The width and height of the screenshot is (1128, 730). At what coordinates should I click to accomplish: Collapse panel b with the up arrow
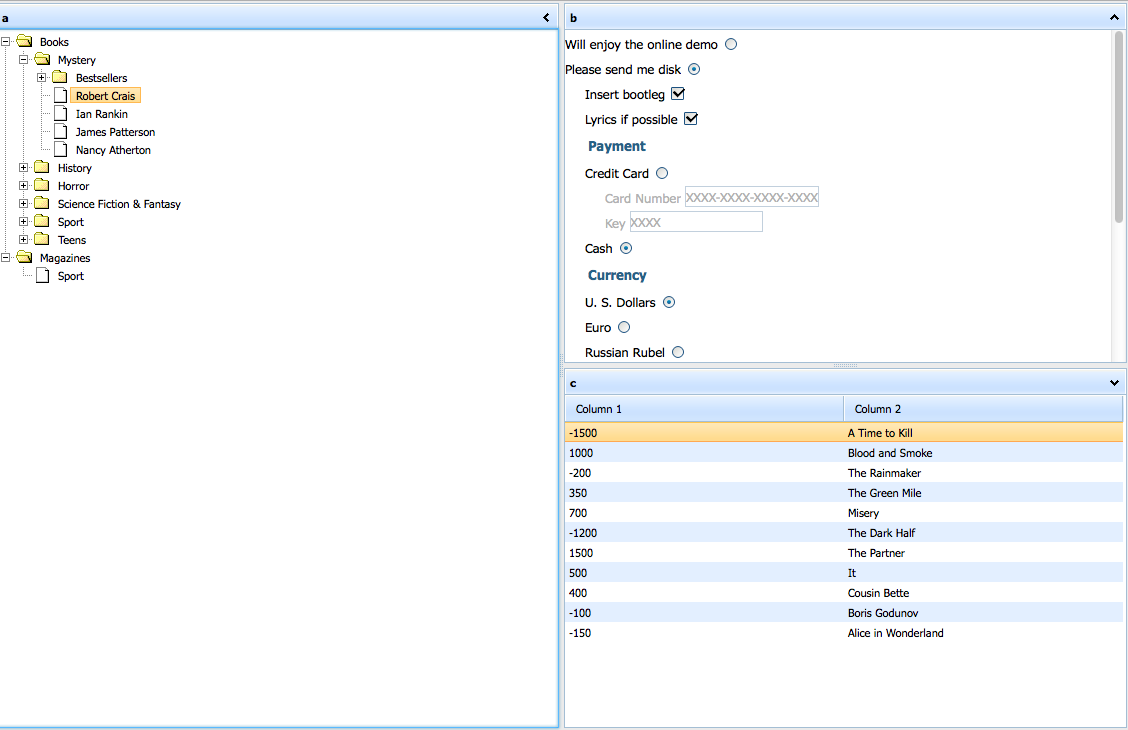pyautogui.click(x=1114, y=18)
